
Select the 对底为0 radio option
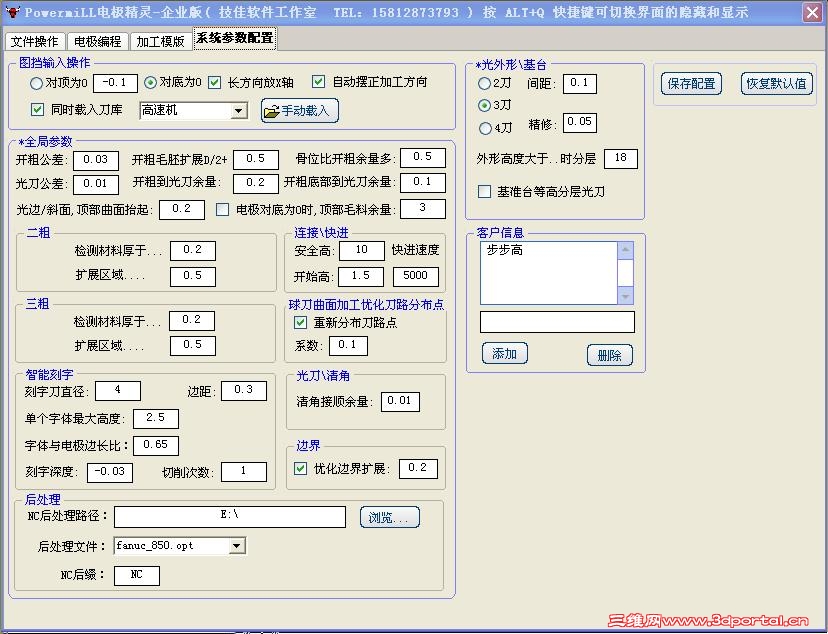click(150, 82)
